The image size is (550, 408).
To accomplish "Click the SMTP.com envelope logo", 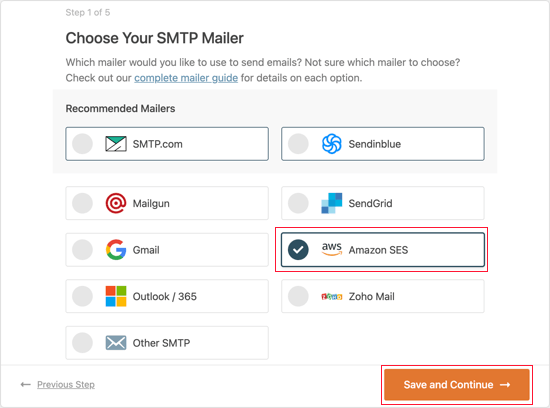I will [116, 144].
